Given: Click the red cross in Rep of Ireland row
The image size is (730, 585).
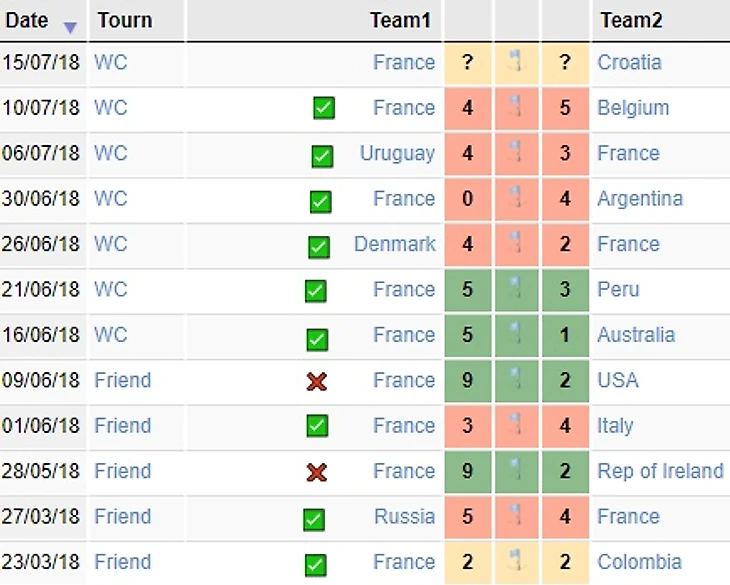Looking at the screenshot, I should [317, 472].
